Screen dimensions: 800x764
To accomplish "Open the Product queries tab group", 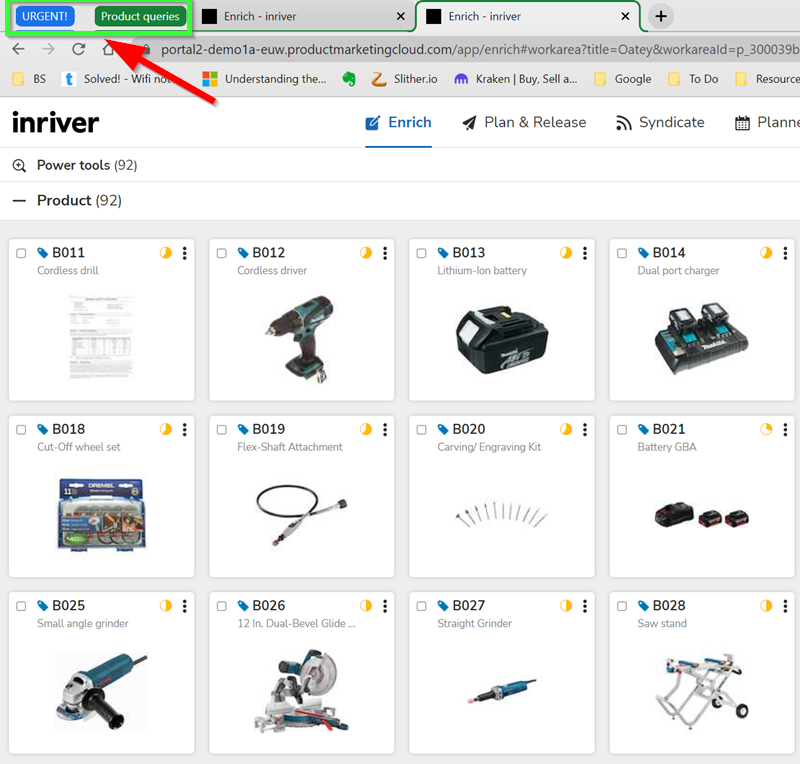I will [x=140, y=16].
